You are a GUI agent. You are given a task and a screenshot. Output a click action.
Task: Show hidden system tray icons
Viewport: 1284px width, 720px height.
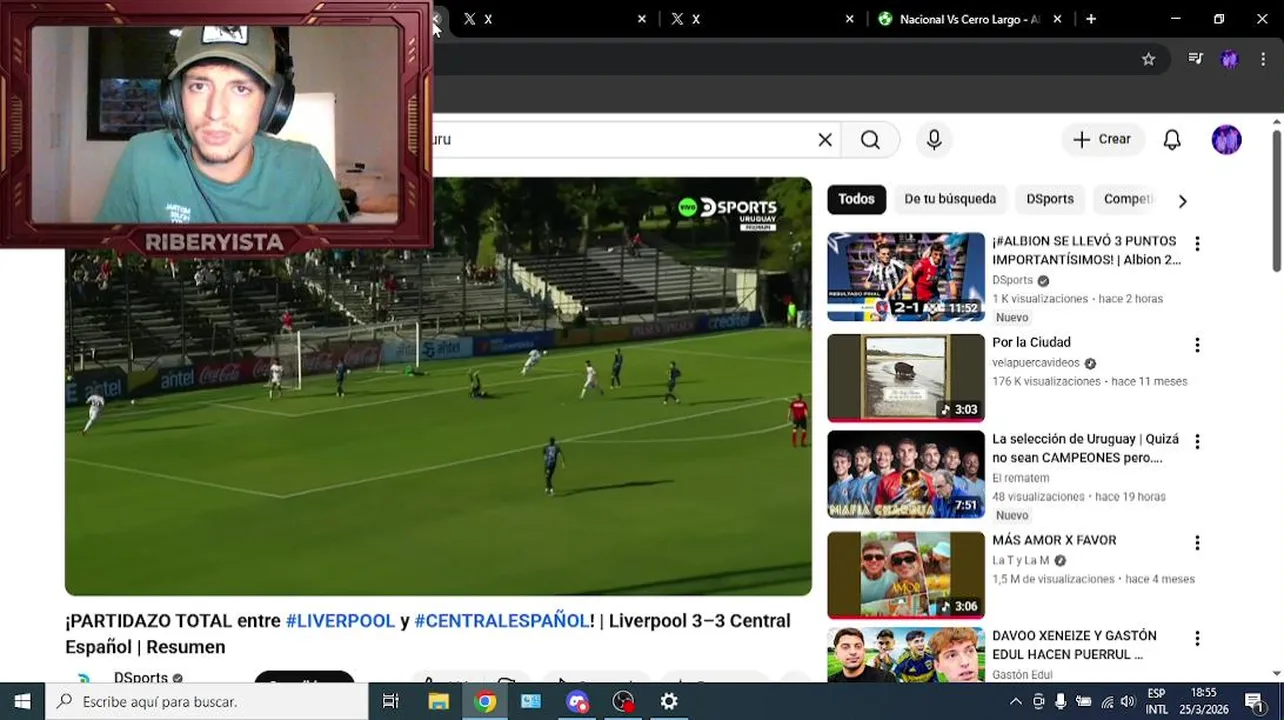[1016, 702]
